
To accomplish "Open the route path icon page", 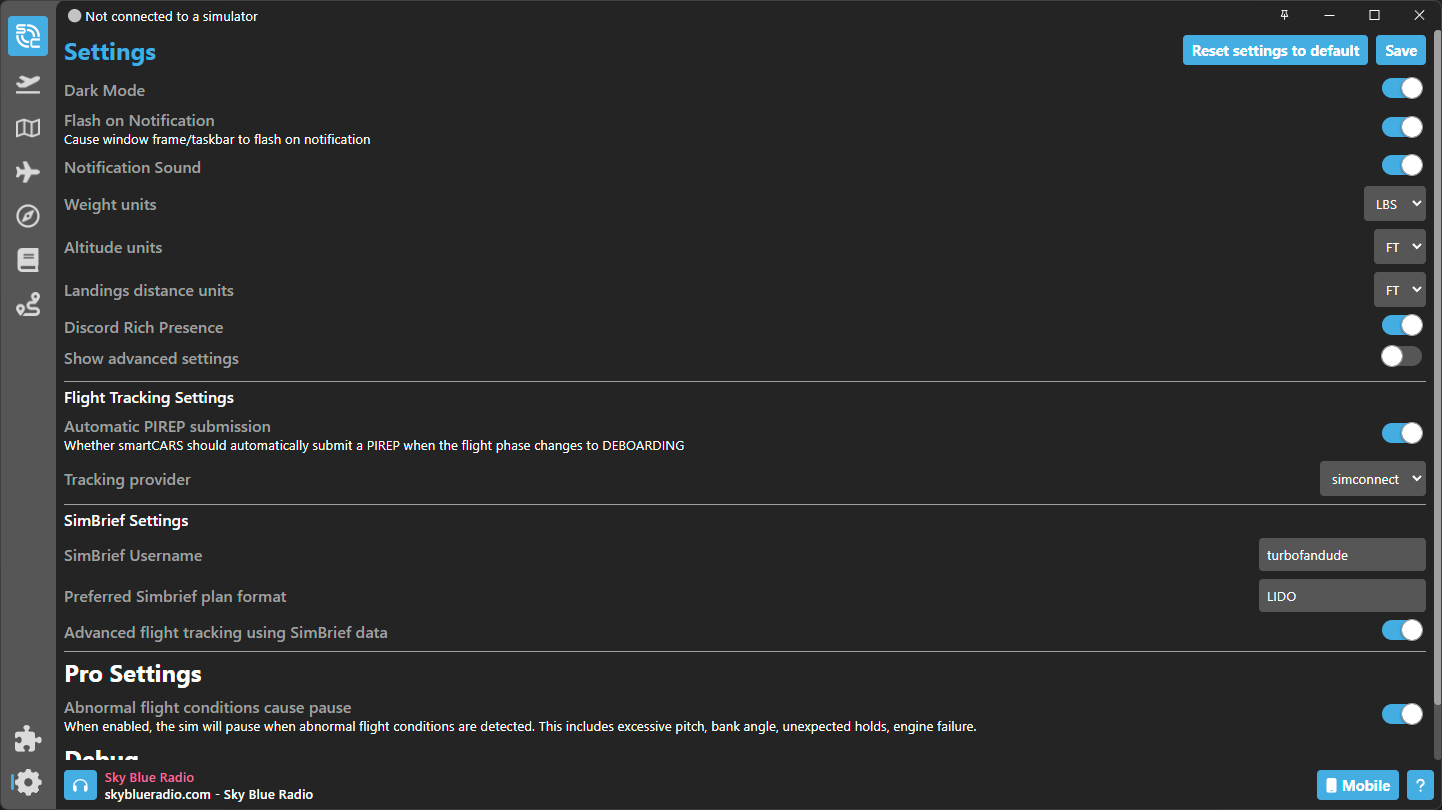I will [28, 305].
